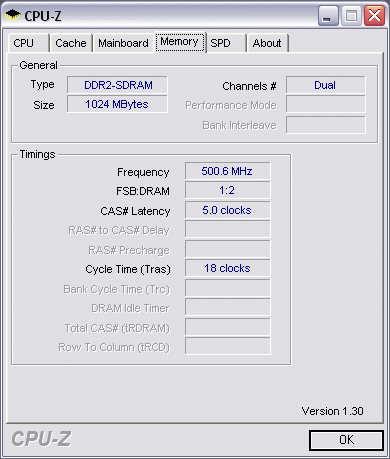Viewport: 390px width, 459px height.
Task: Click the greyed Total CAS# (tRDRAM) label
Action: tap(117, 328)
